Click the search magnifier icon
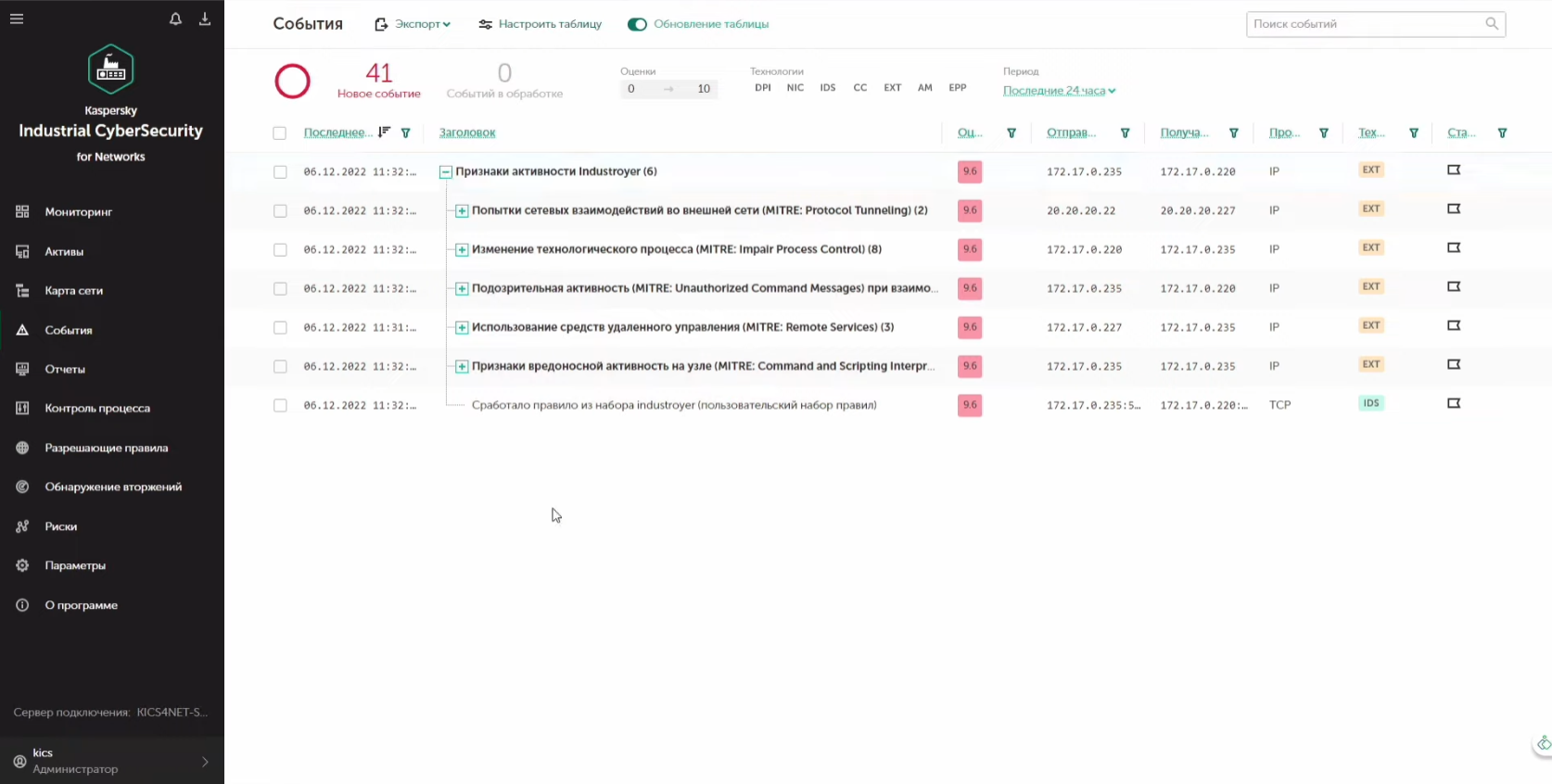Image resolution: width=1552 pixels, height=784 pixels. [x=1492, y=24]
